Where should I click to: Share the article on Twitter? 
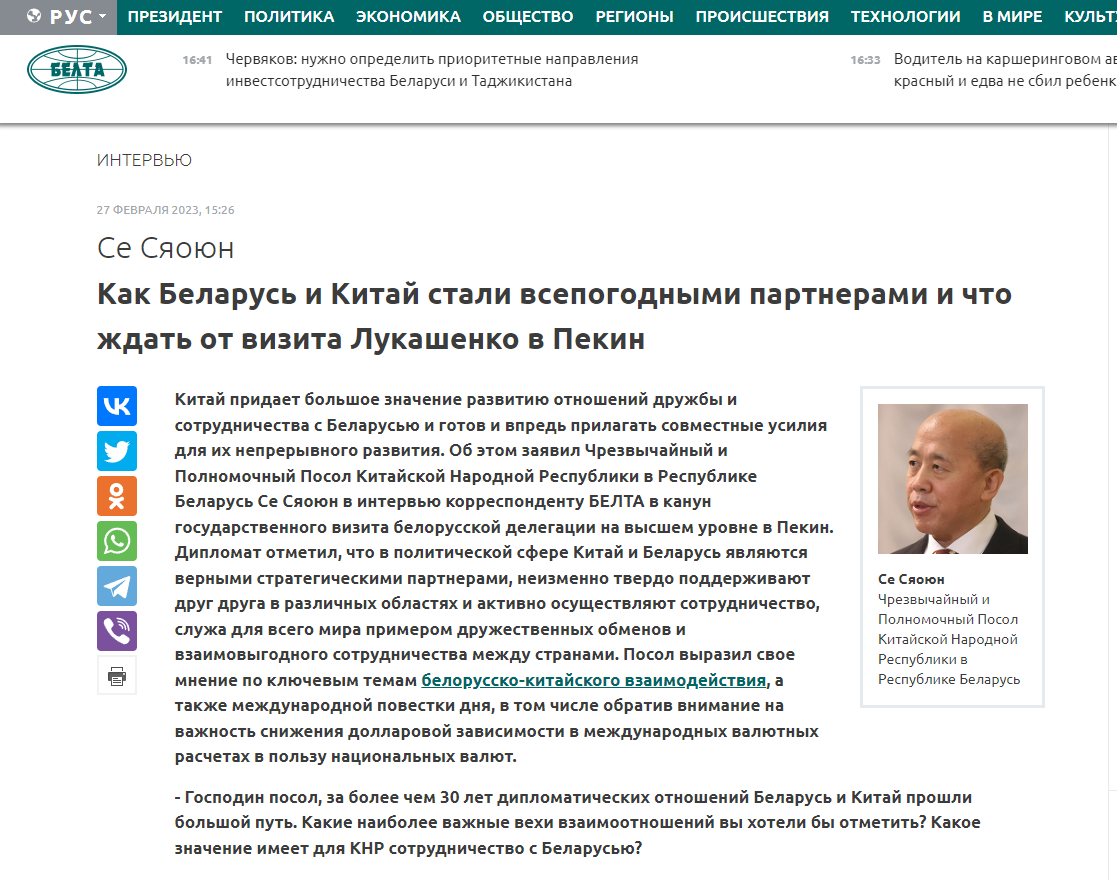117,451
